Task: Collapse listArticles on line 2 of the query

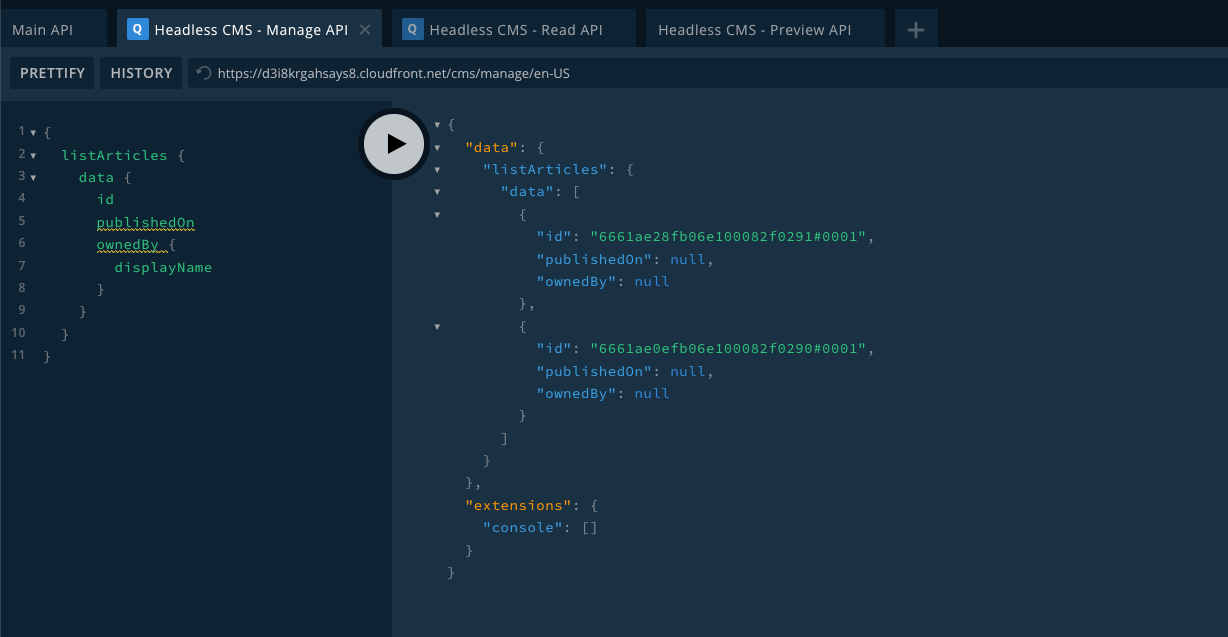Action: [x=34, y=155]
